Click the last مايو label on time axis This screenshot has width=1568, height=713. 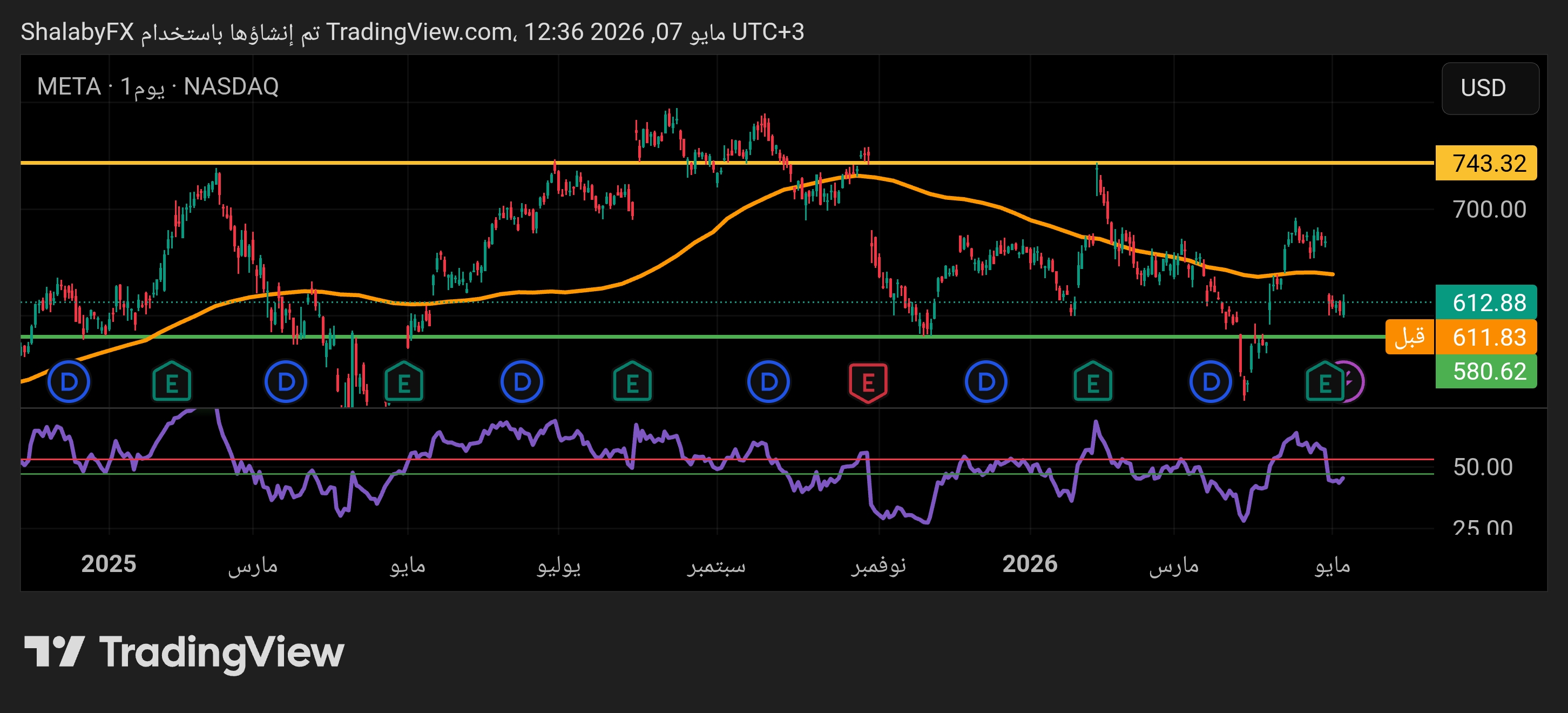coord(1332,566)
